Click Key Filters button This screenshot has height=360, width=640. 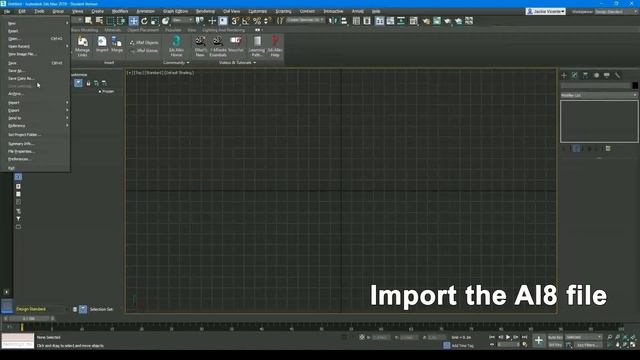pos(588,345)
